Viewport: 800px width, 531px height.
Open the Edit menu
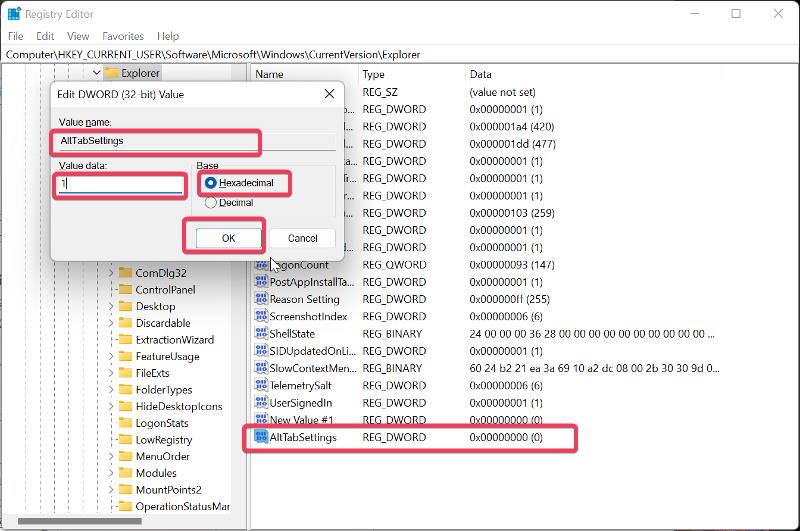tap(45, 36)
